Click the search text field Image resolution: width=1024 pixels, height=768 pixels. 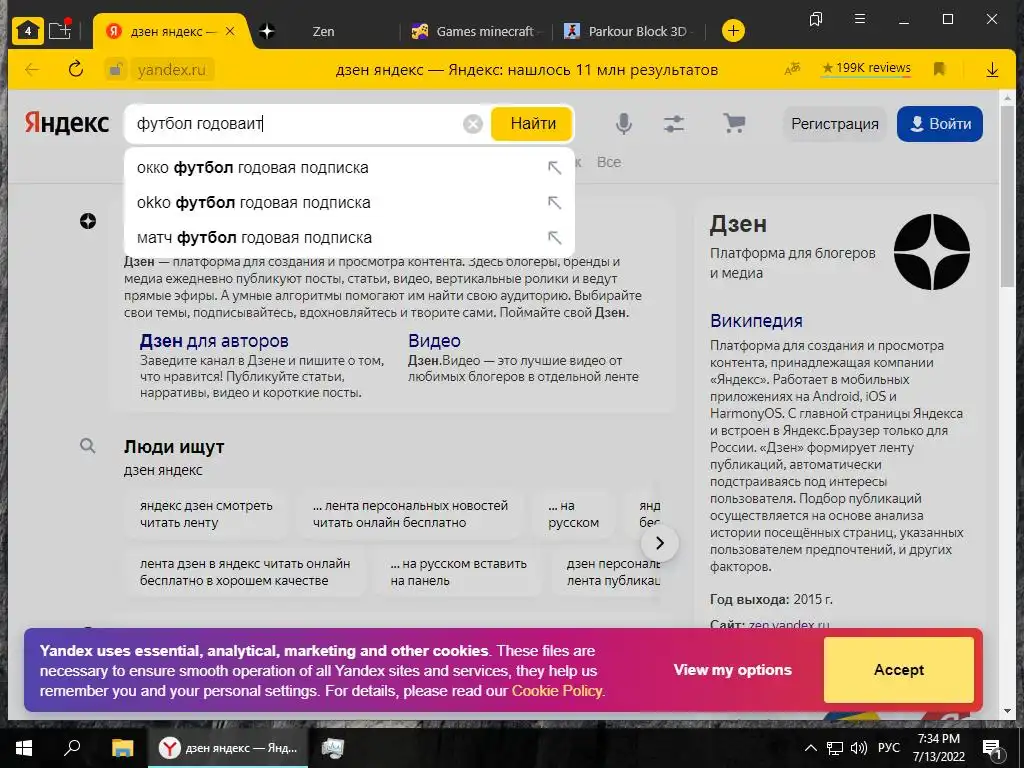pyautogui.click(x=295, y=123)
